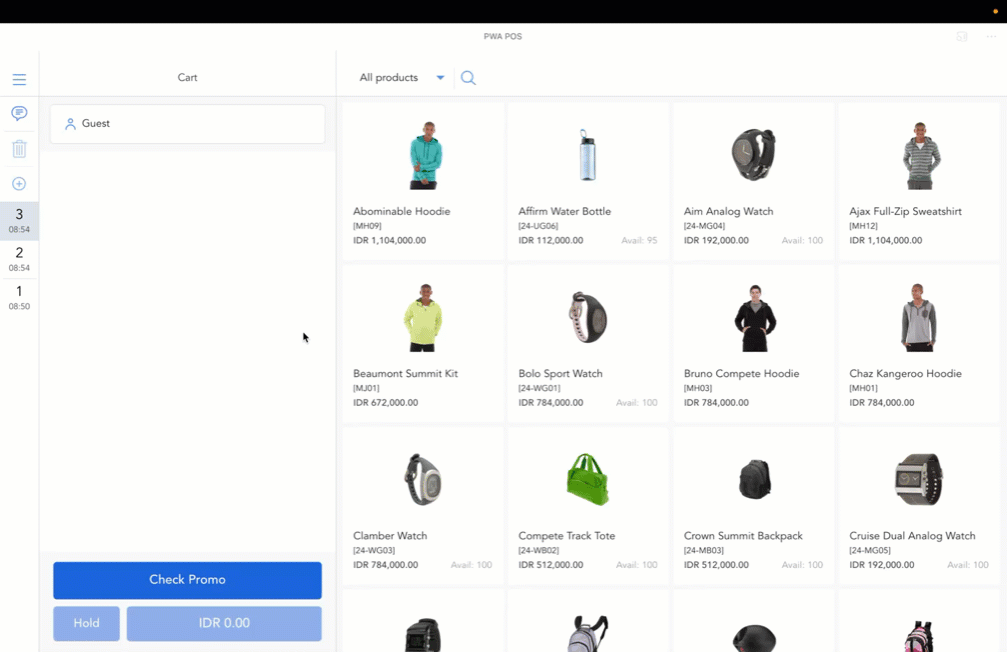
Task: Click the Bolo Sport Watch name
Action: (x=560, y=373)
